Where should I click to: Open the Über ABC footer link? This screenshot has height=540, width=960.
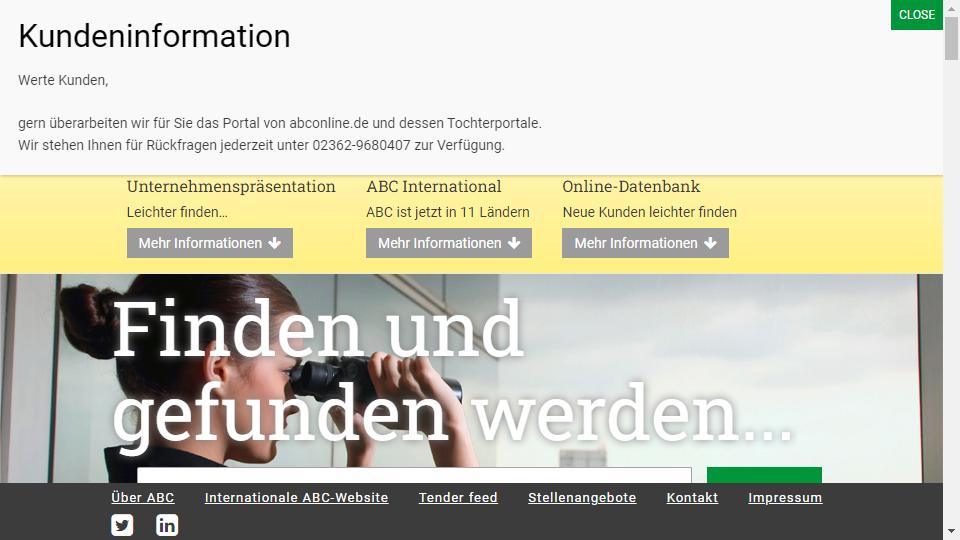pyautogui.click(x=143, y=498)
